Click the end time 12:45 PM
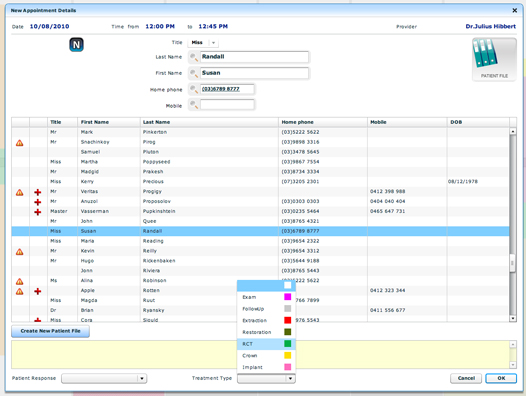This screenshot has height=396, width=526. click(213, 26)
